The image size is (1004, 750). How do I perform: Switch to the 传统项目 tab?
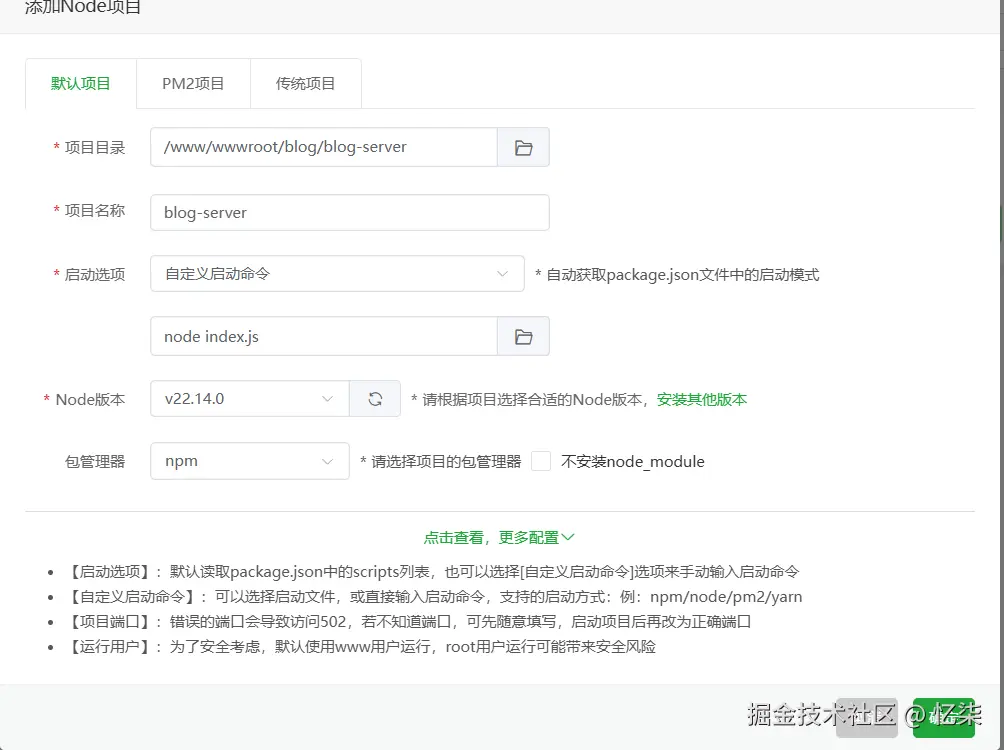(x=305, y=83)
